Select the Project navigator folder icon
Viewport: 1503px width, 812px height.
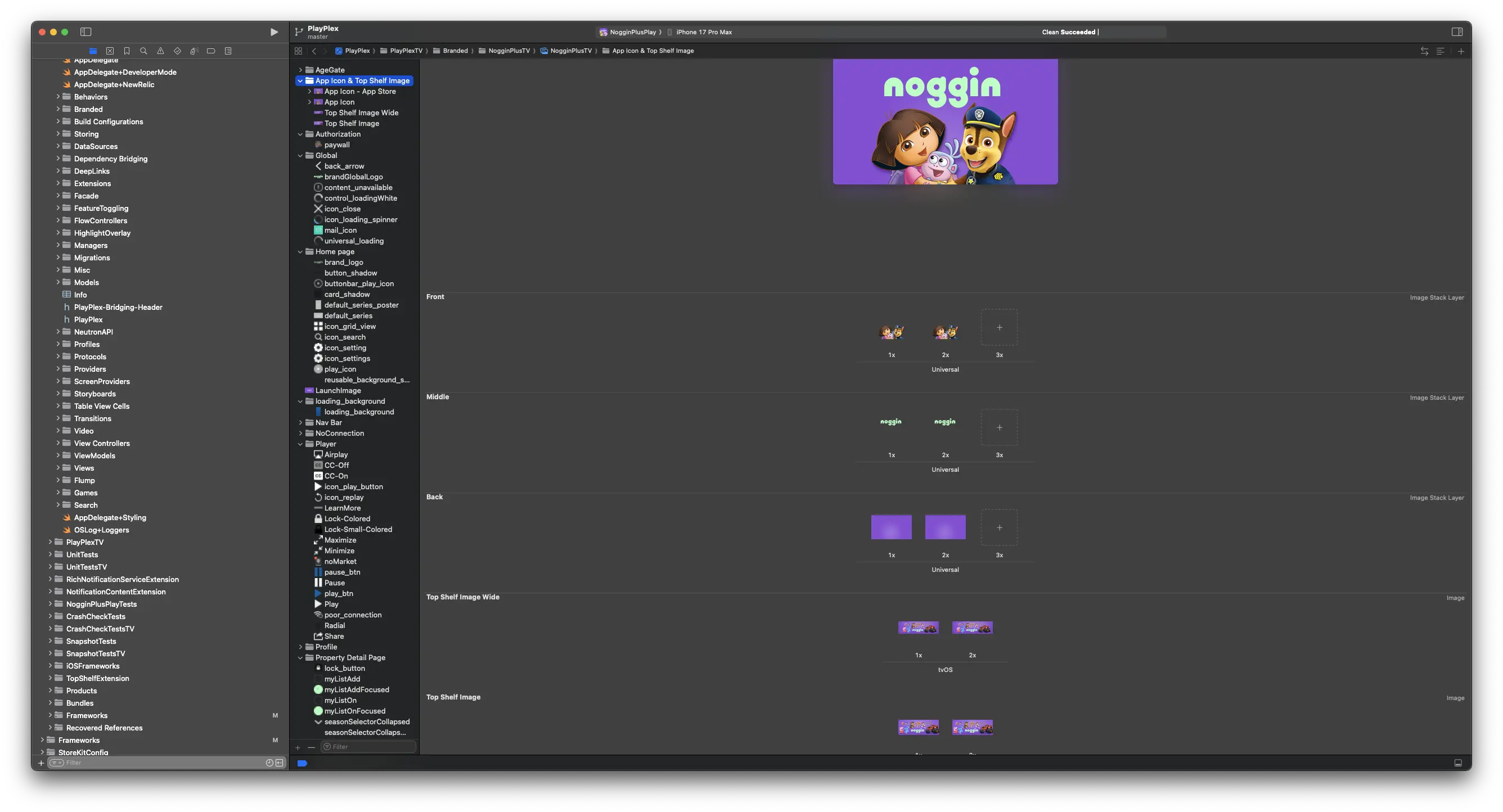(x=93, y=51)
